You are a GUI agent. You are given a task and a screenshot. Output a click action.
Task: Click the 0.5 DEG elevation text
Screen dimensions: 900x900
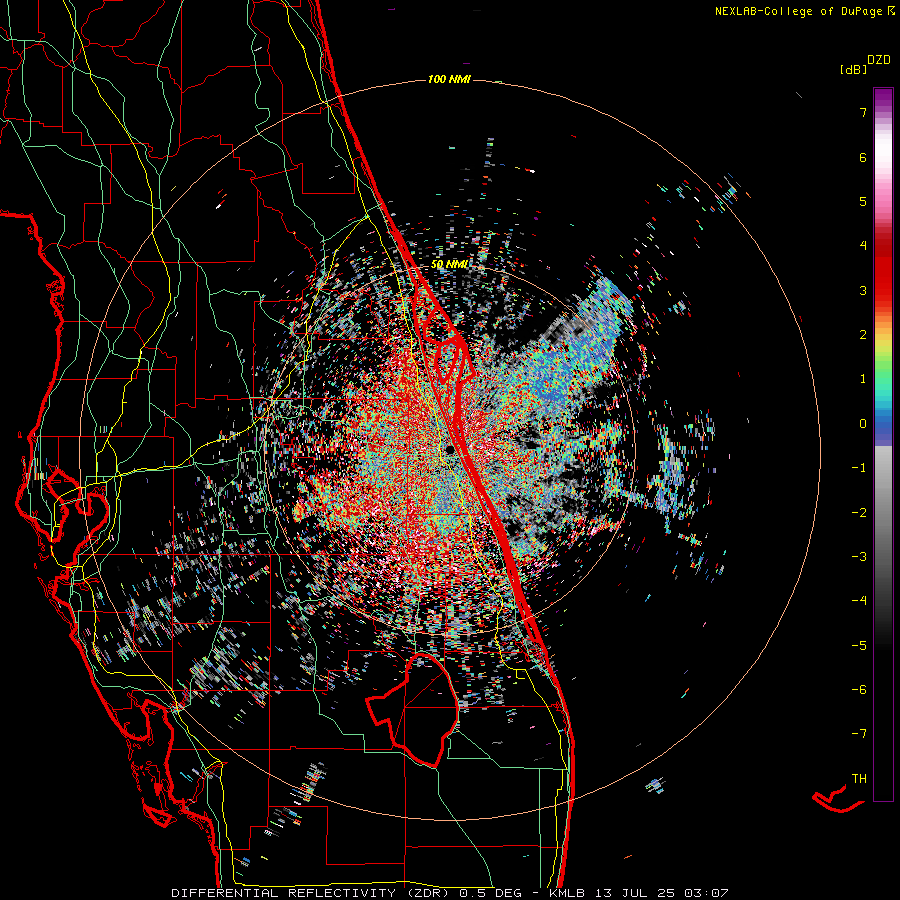(490, 893)
